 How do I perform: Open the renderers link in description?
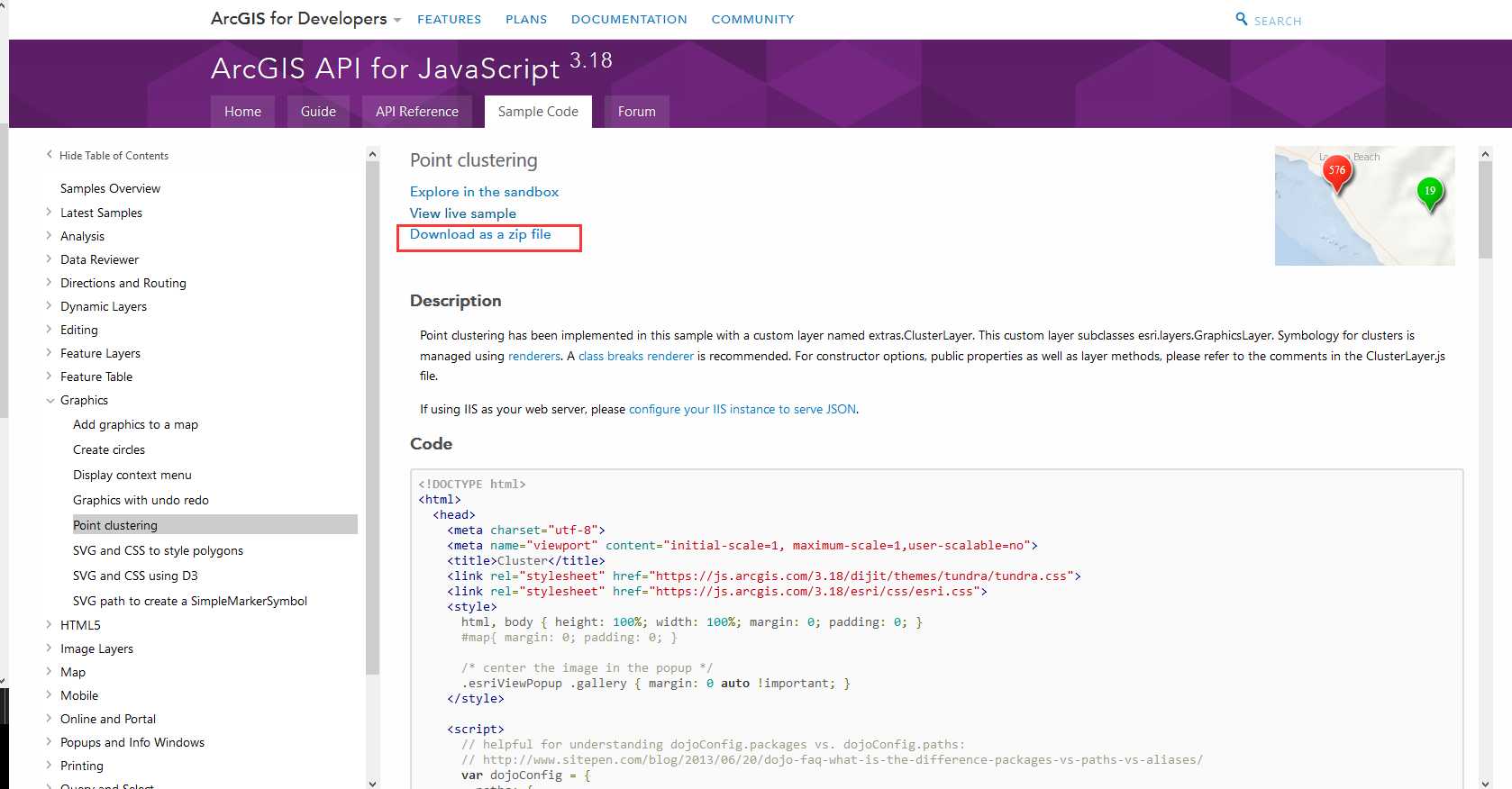tap(534, 356)
